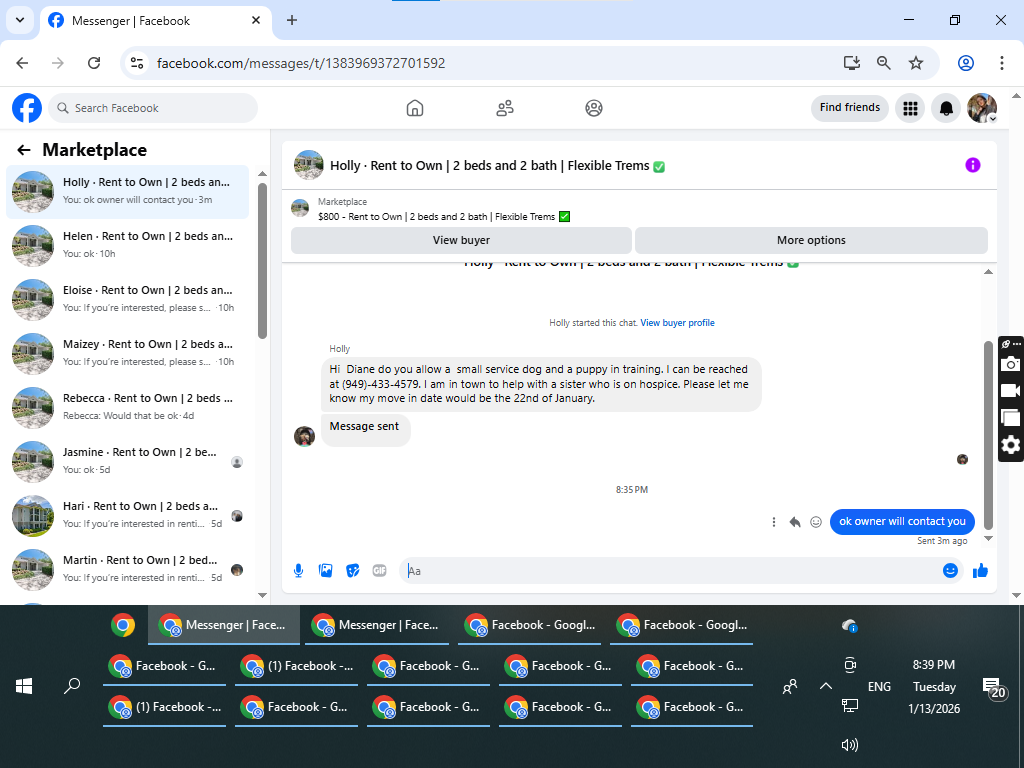Click the address bar URL
This screenshot has height=768, width=1024.
300,63
